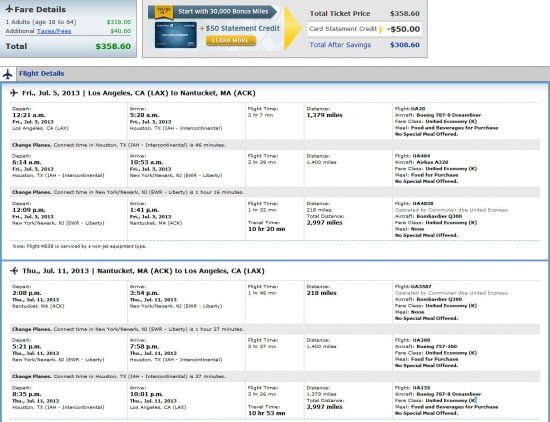550x422 pixels.
Task: Click the non-jet equipment note for Flight 4838
Action: pyautogui.click(x=79, y=246)
